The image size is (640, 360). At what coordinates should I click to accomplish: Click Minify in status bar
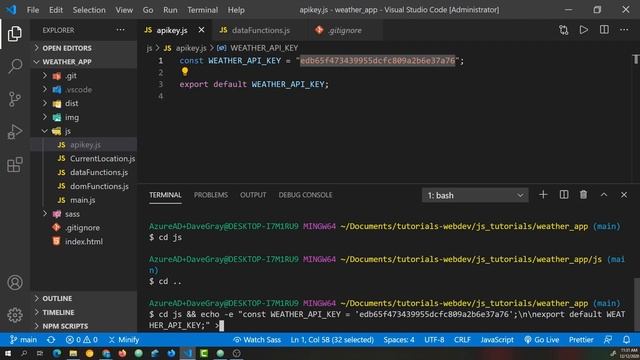tap(124, 340)
